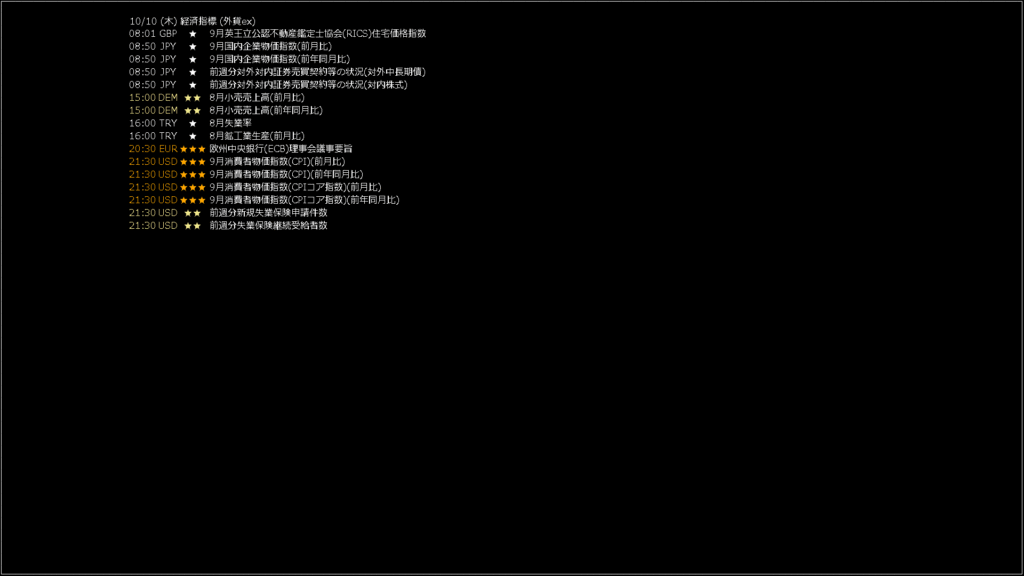This screenshot has height=576, width=1024.
Task: Click the two-star rating beside 前週分新規失業保険申請件数
Action: [x=193, y=213]
